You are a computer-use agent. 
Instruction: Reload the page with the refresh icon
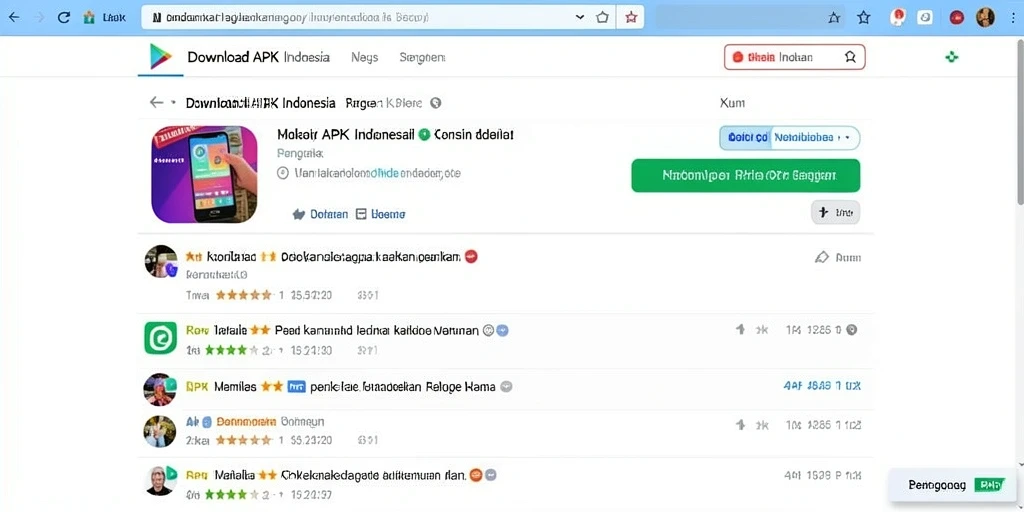click(x=64, y=18)
